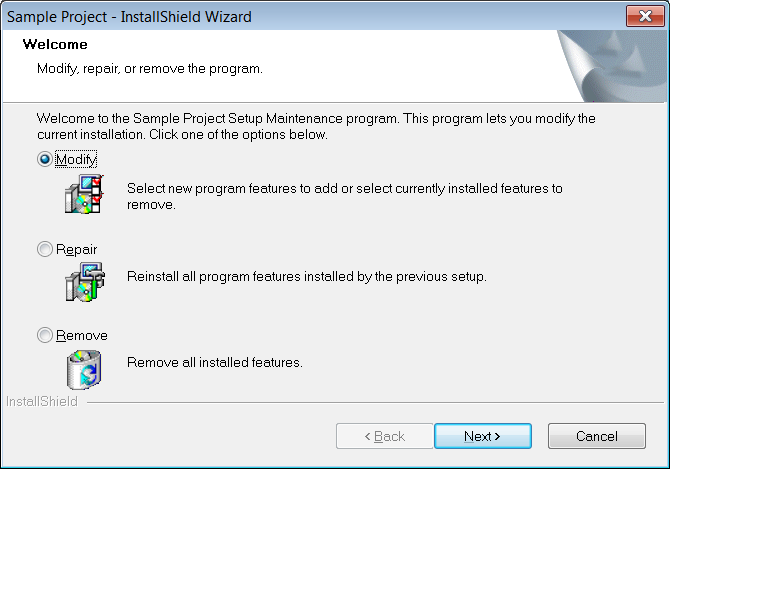Click the InstallShield brand label
Image resolution: width=768 pixels, height=614 pixels.
click(42, 401)
